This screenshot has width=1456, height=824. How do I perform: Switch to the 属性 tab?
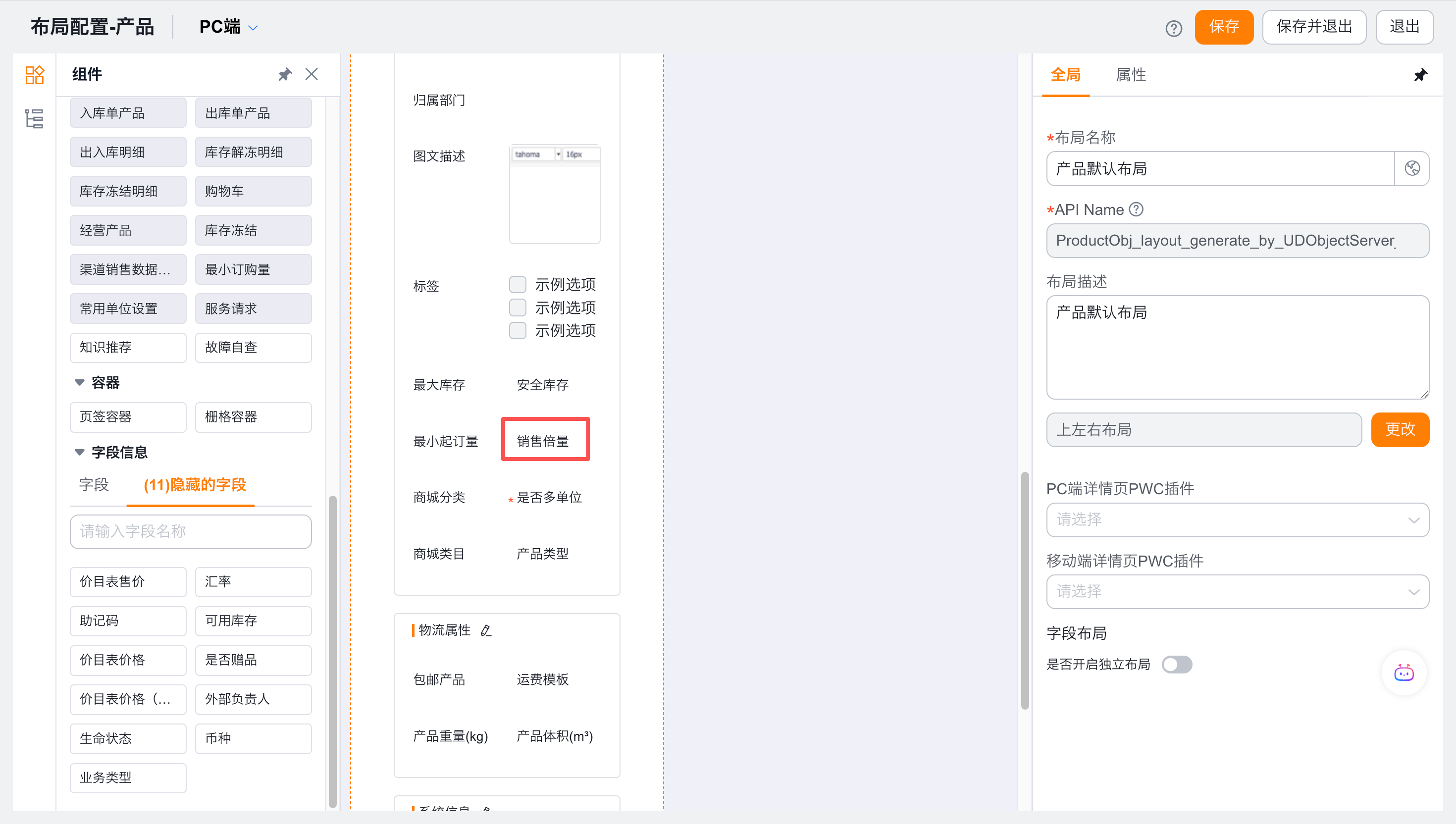tap(1130, 75)
